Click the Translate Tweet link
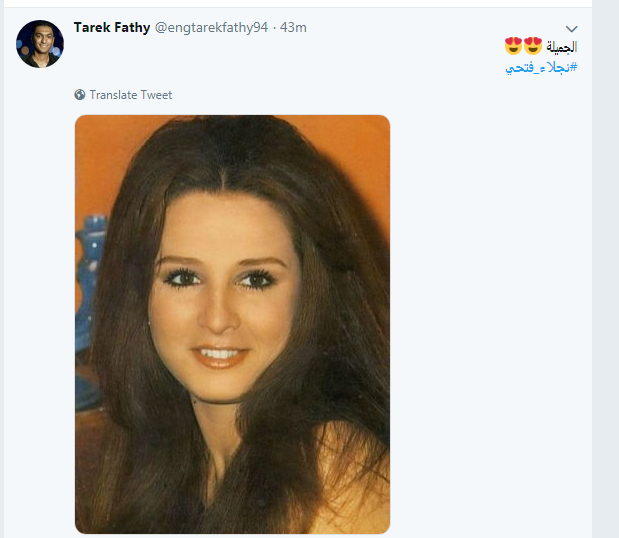The image size is (619, 538). point(131,95)
